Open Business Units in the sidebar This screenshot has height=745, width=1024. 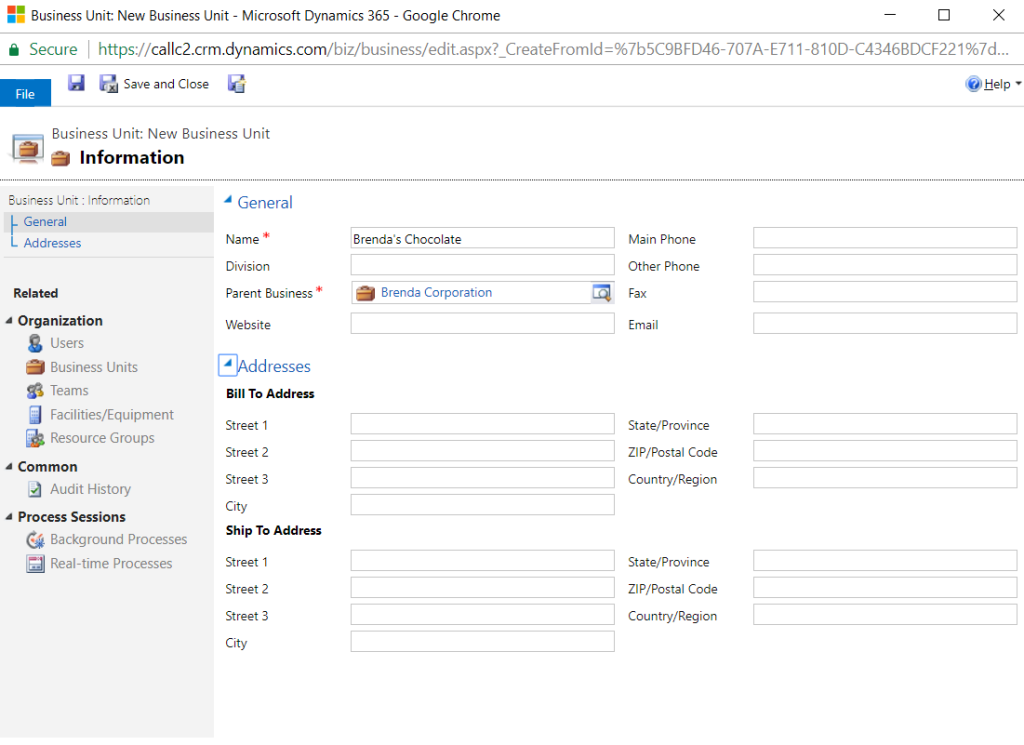pos(94,367)
